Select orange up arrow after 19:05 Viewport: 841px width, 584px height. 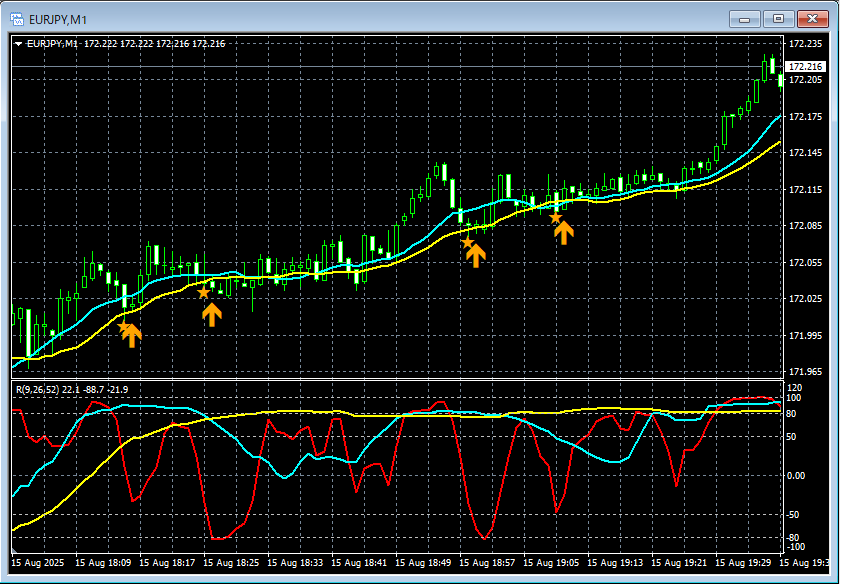(x=564, y=233)
